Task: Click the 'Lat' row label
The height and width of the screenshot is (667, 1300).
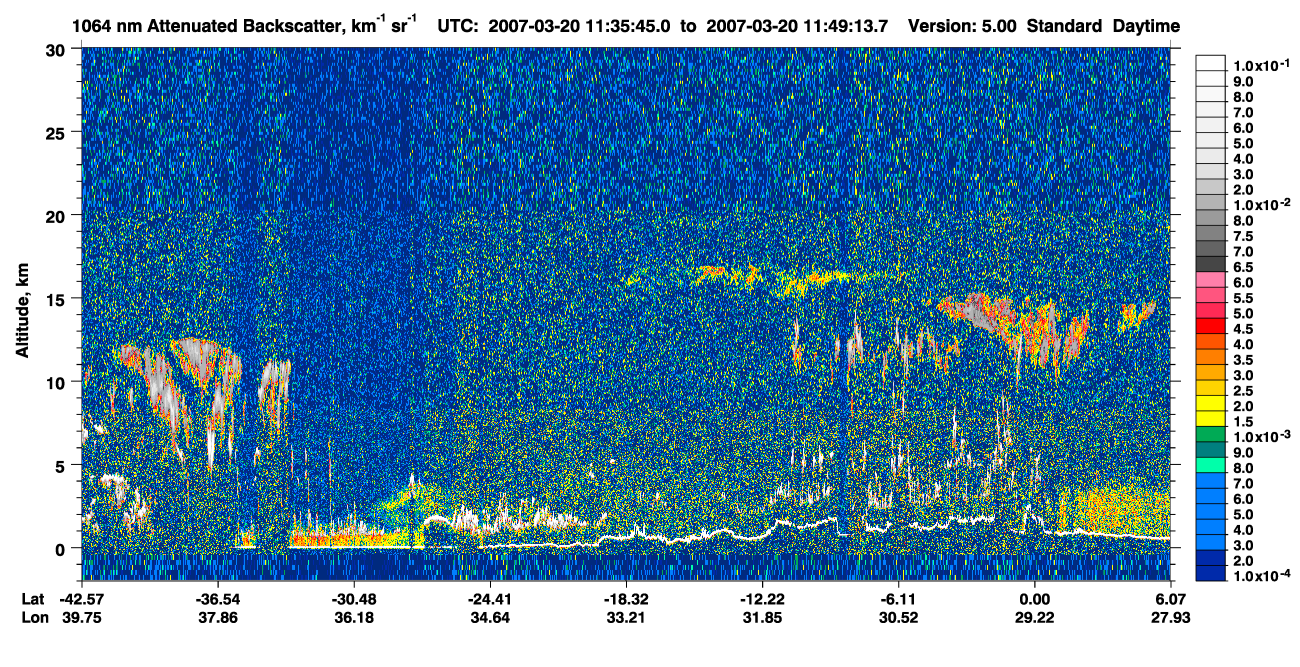Action: click(34, 598)
